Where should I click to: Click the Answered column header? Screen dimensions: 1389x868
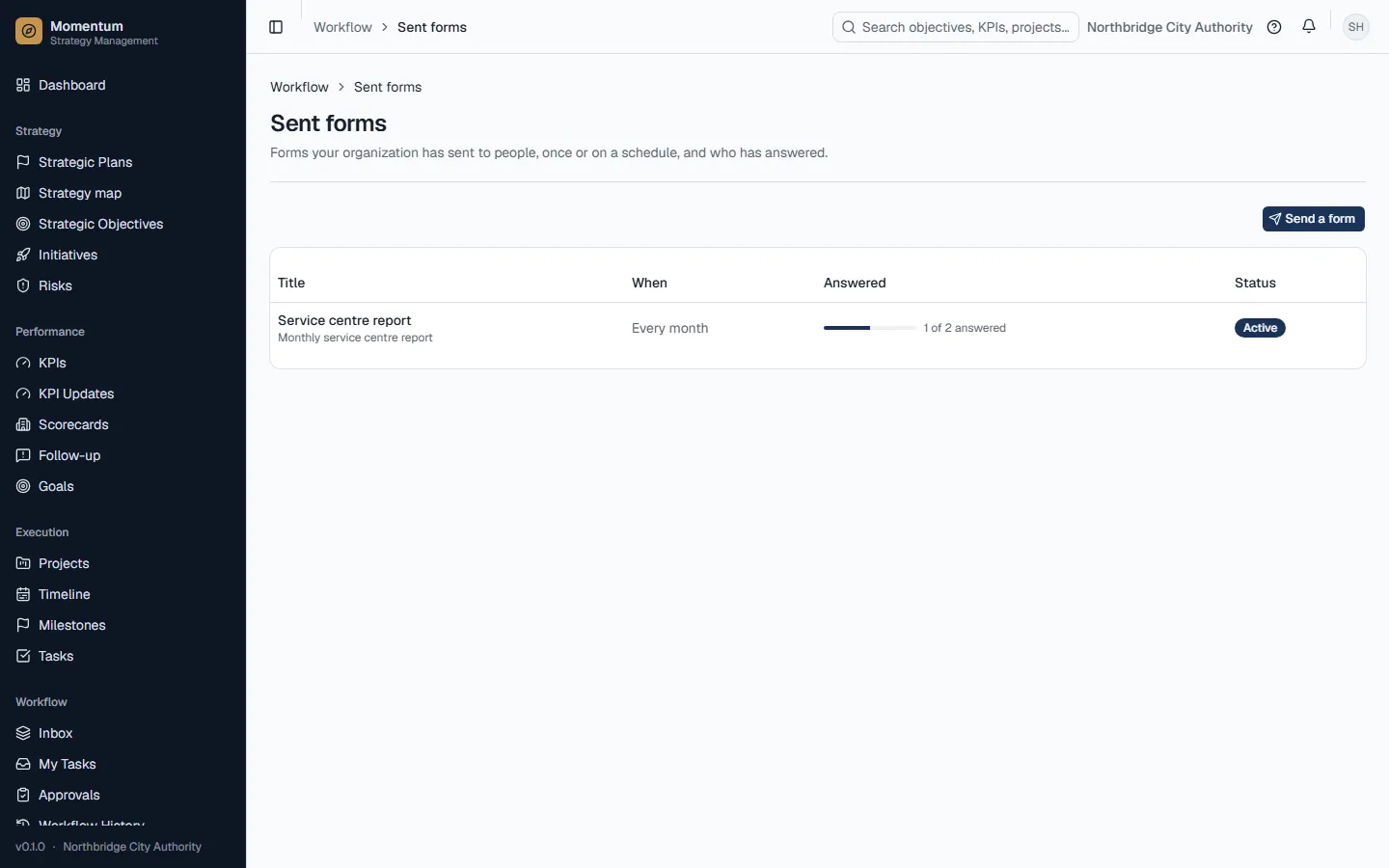pos(855,283)
